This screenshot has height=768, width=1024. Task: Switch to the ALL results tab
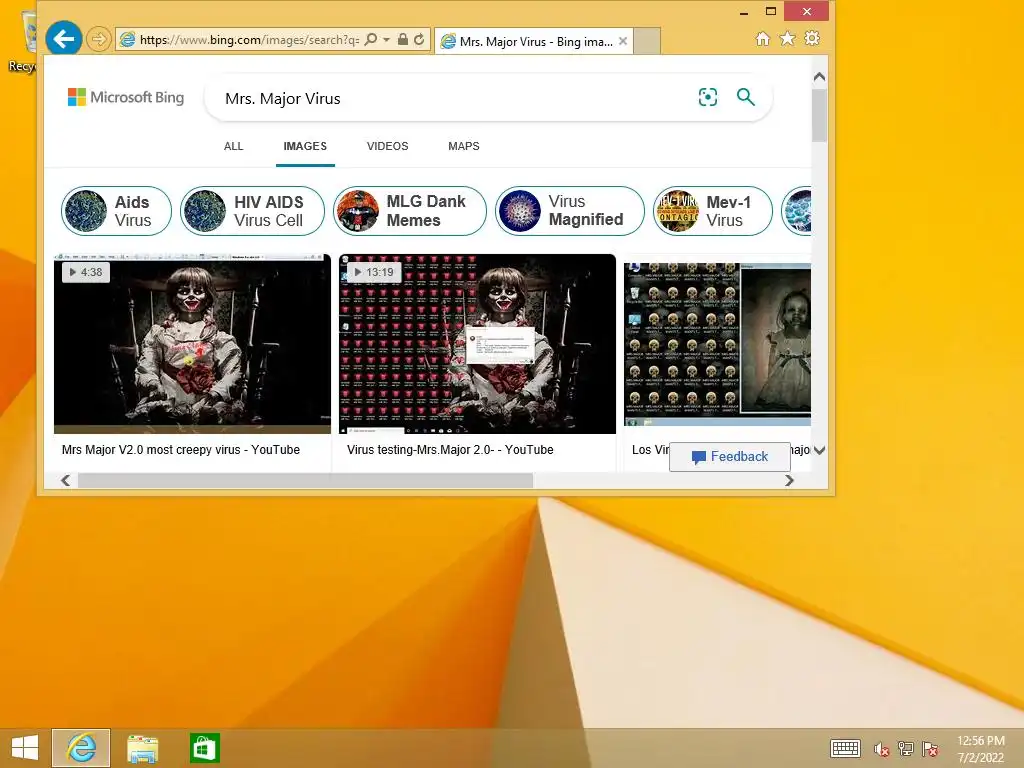233,146
